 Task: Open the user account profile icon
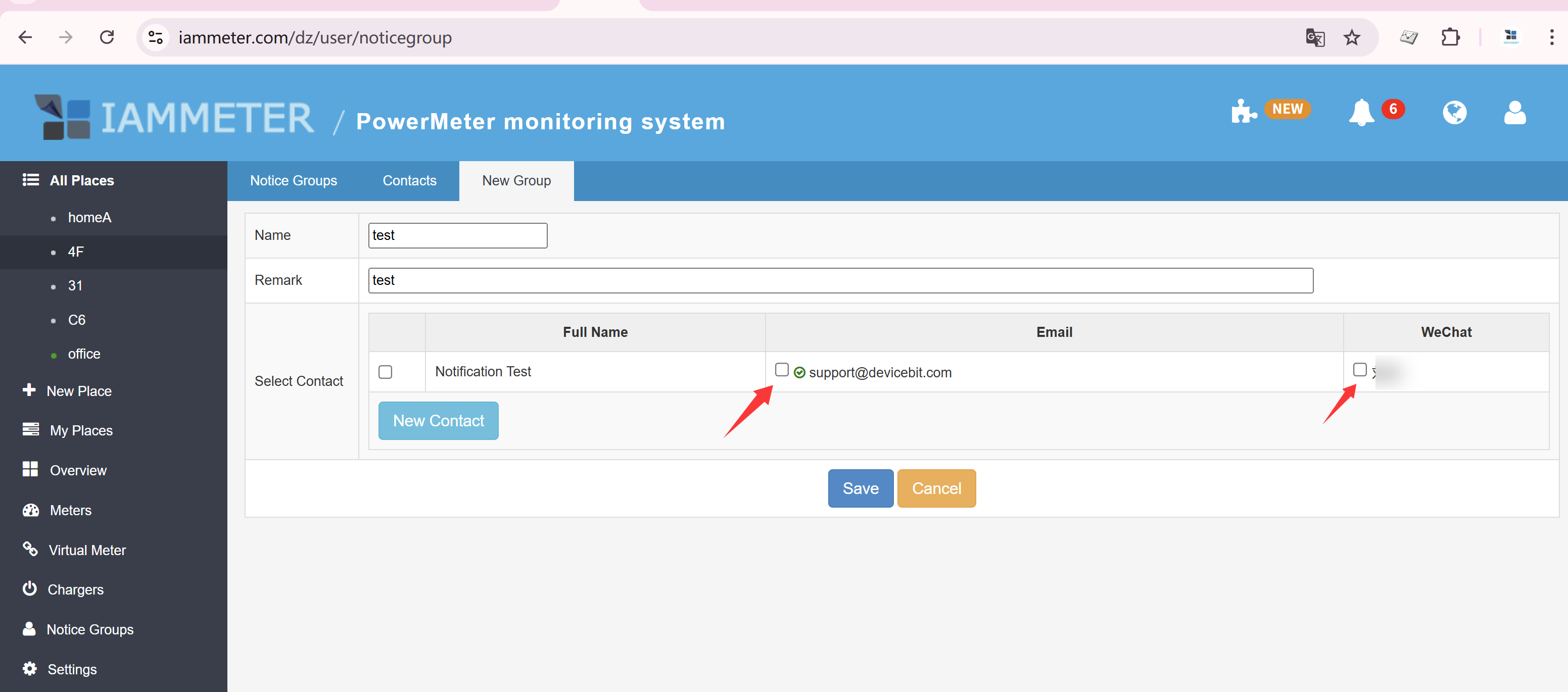pos(1514,113)
